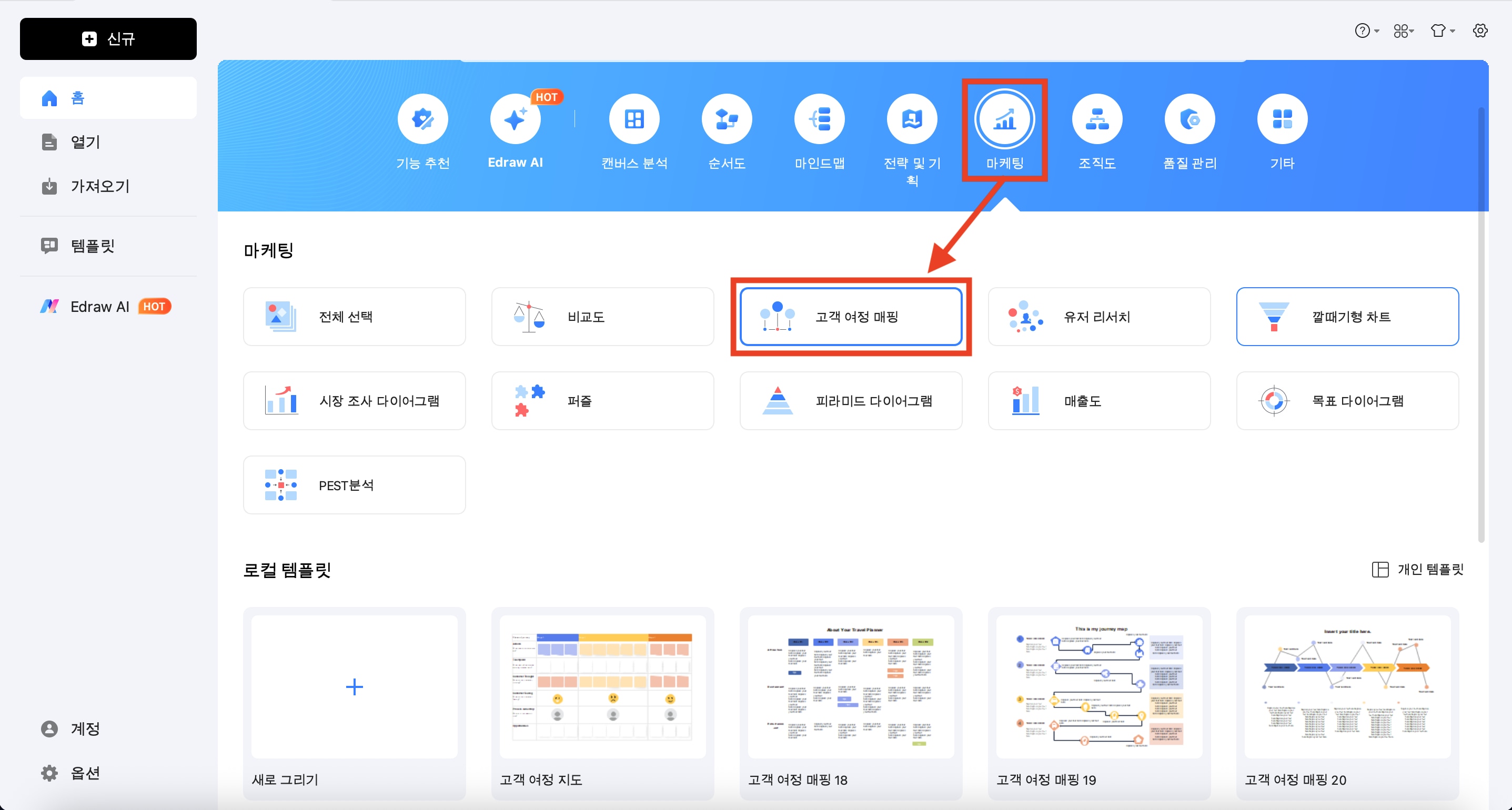
Task: Select the 캔버스 분석 category icon
Action: (634, 119)
